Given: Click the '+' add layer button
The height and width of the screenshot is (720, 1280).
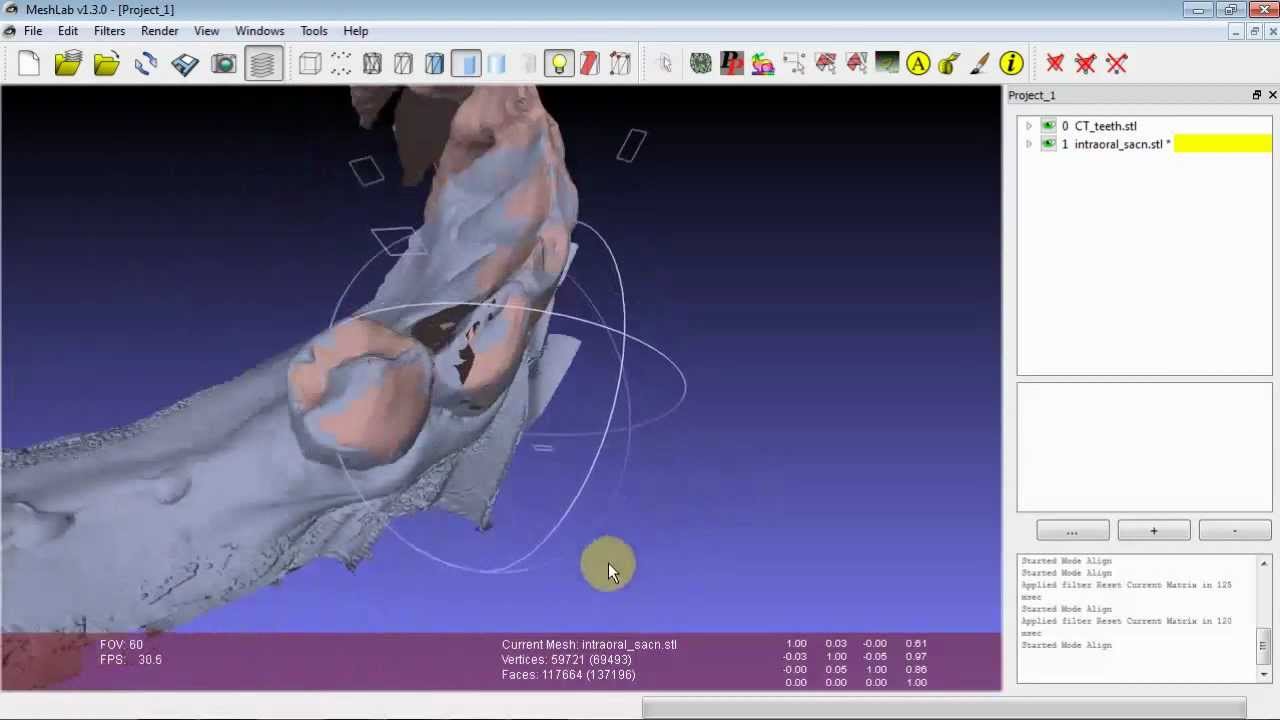Looking at the screenshot, I should (1154, 531).
